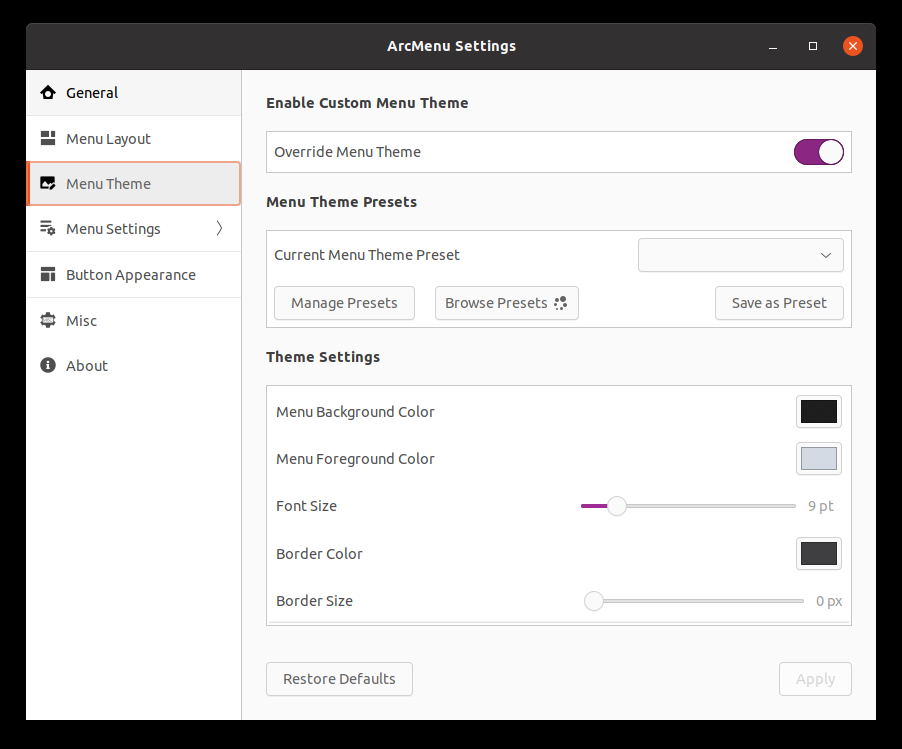
Task: Click the Manage Presets button
Action: point(344,303)
